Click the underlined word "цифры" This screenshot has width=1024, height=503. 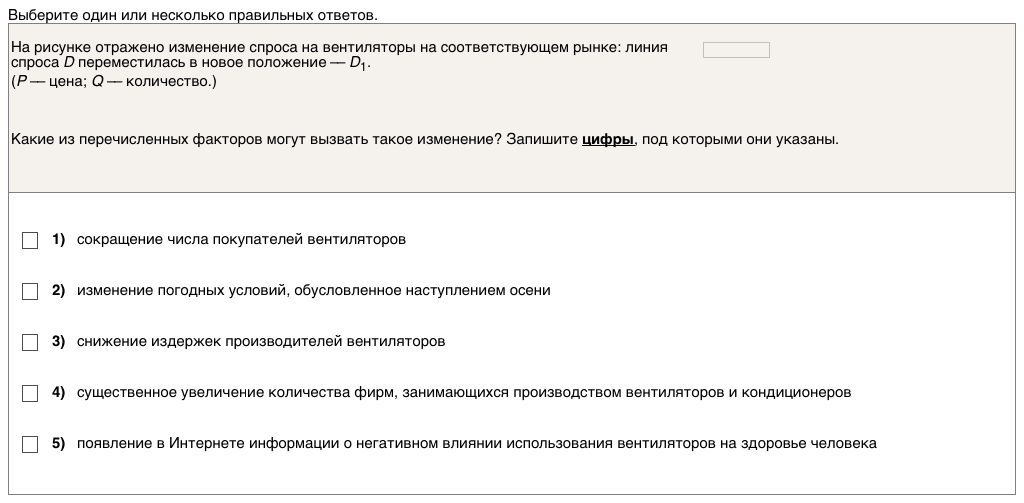[608, 140]
